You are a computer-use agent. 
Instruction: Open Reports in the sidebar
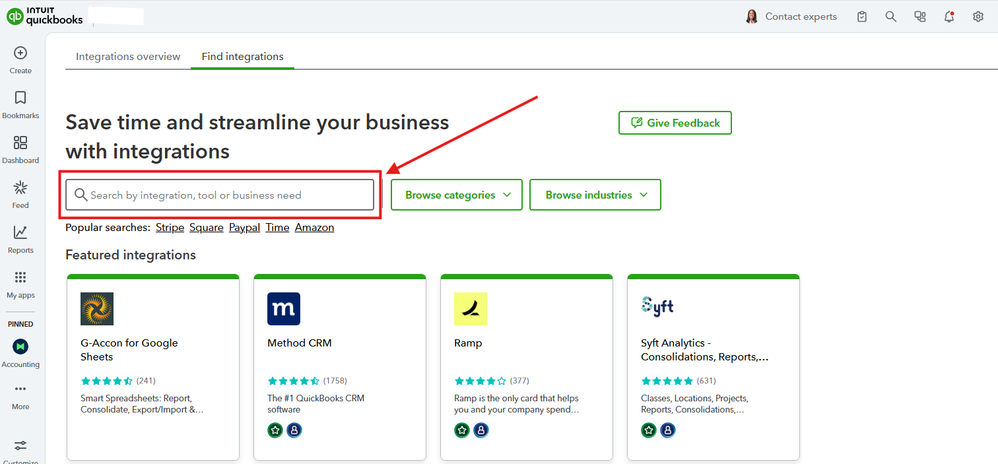pyautogui.click(x=20, y=232)
